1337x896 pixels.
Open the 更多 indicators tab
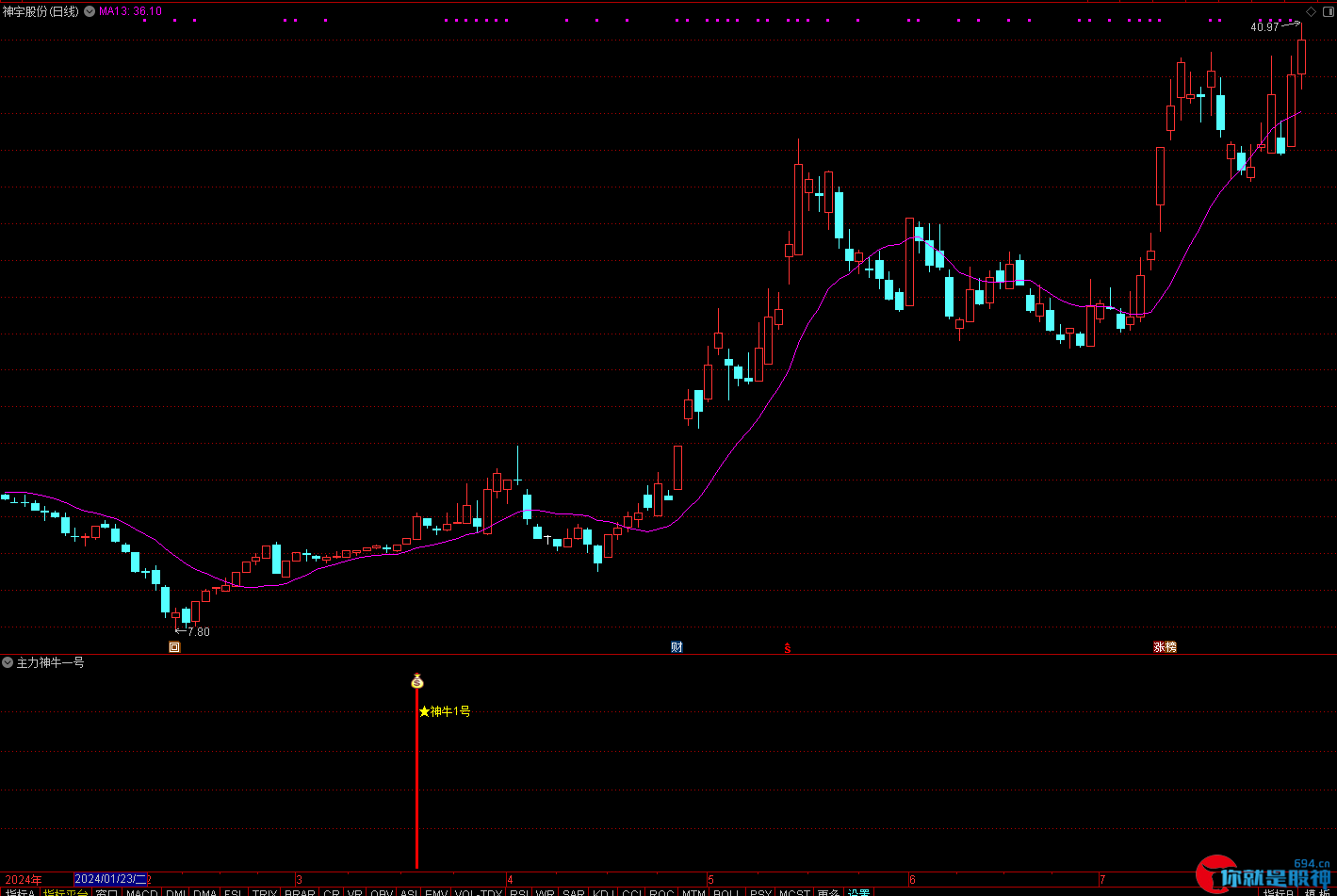pos(829,891)
